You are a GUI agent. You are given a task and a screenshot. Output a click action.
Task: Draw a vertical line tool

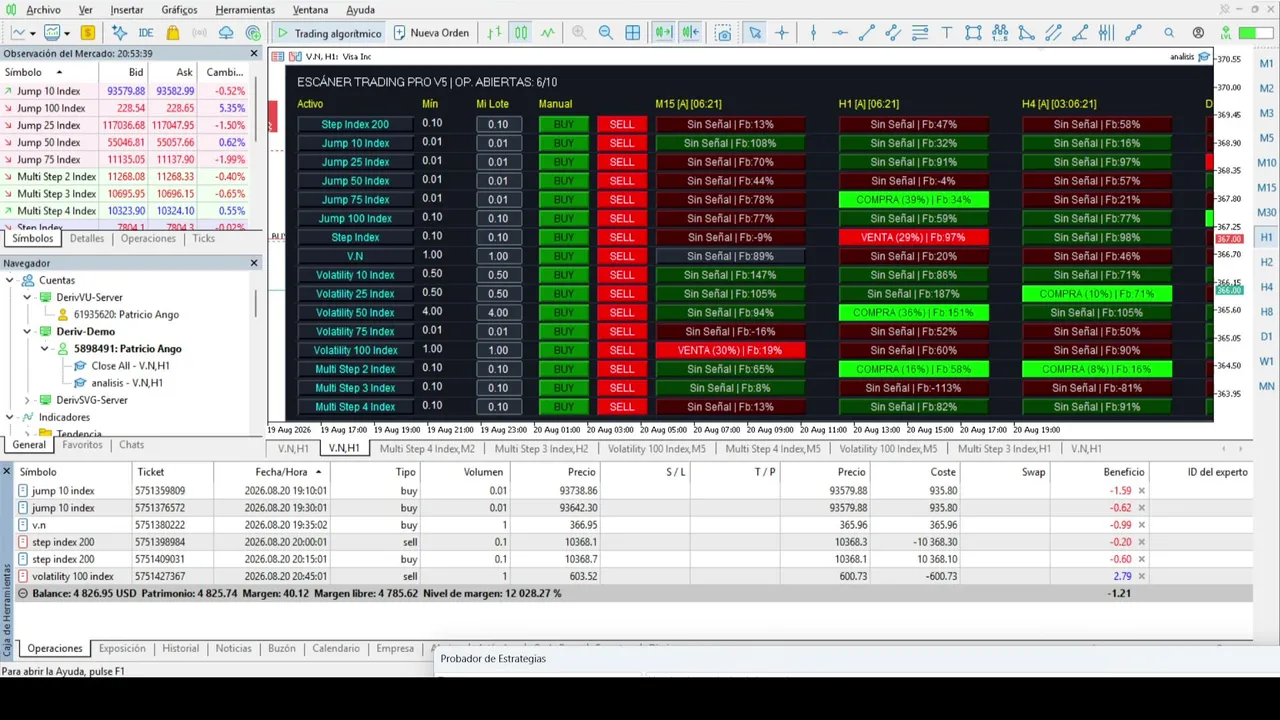pos(813,33)
